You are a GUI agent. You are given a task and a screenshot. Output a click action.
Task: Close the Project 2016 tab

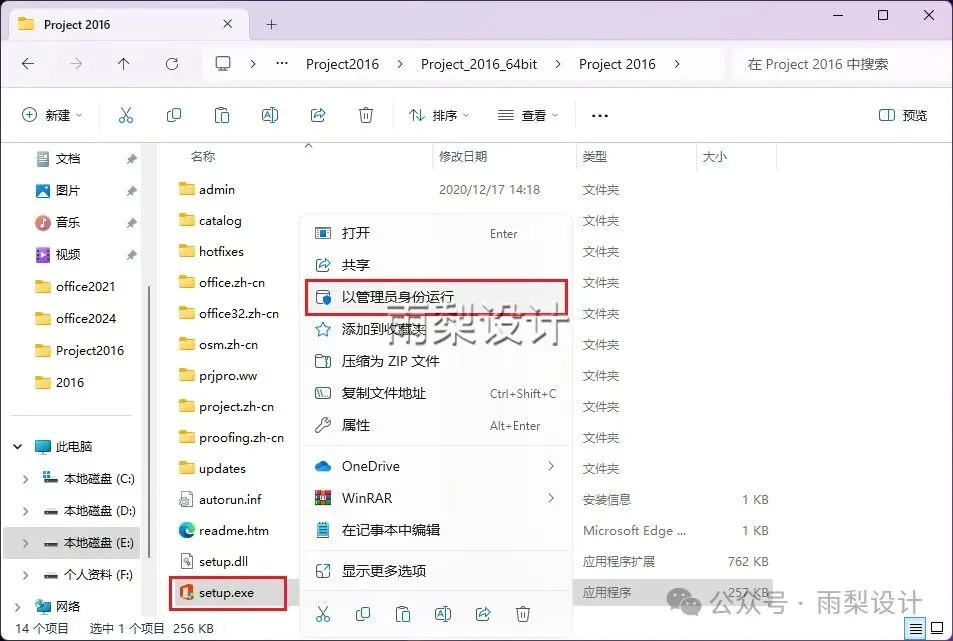(227, 24)
